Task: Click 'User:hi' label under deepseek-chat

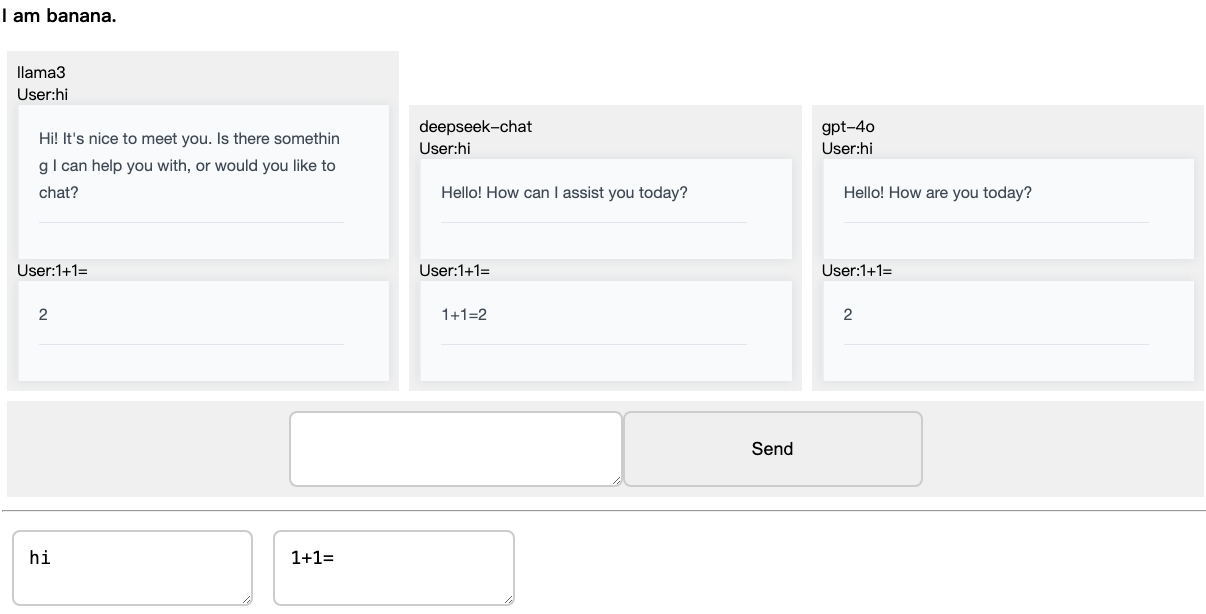Action: [444, 148]
